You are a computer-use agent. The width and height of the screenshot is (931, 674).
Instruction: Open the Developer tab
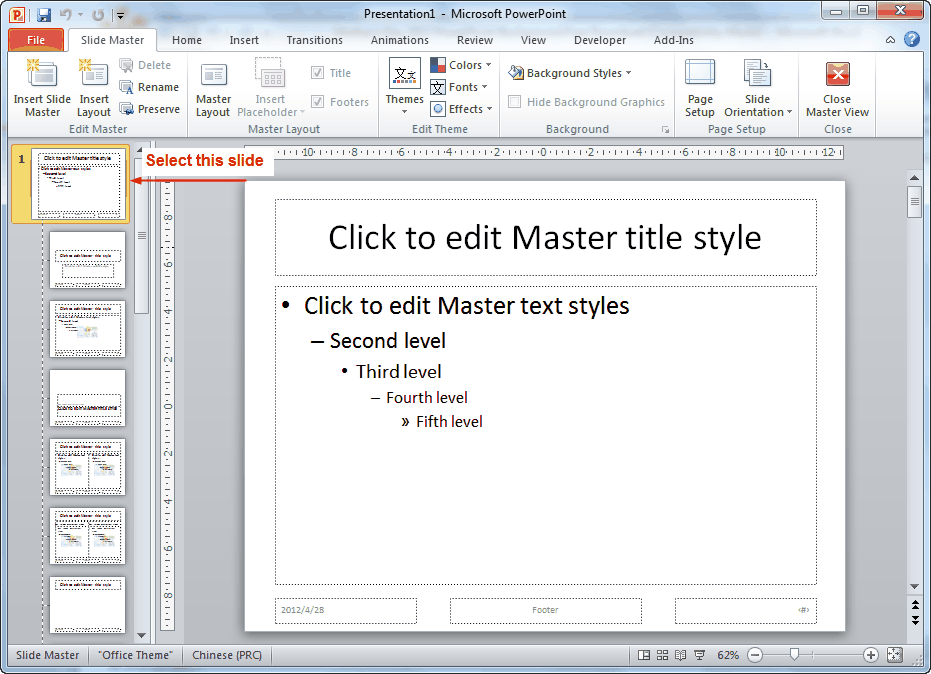(x=600, y=40)
